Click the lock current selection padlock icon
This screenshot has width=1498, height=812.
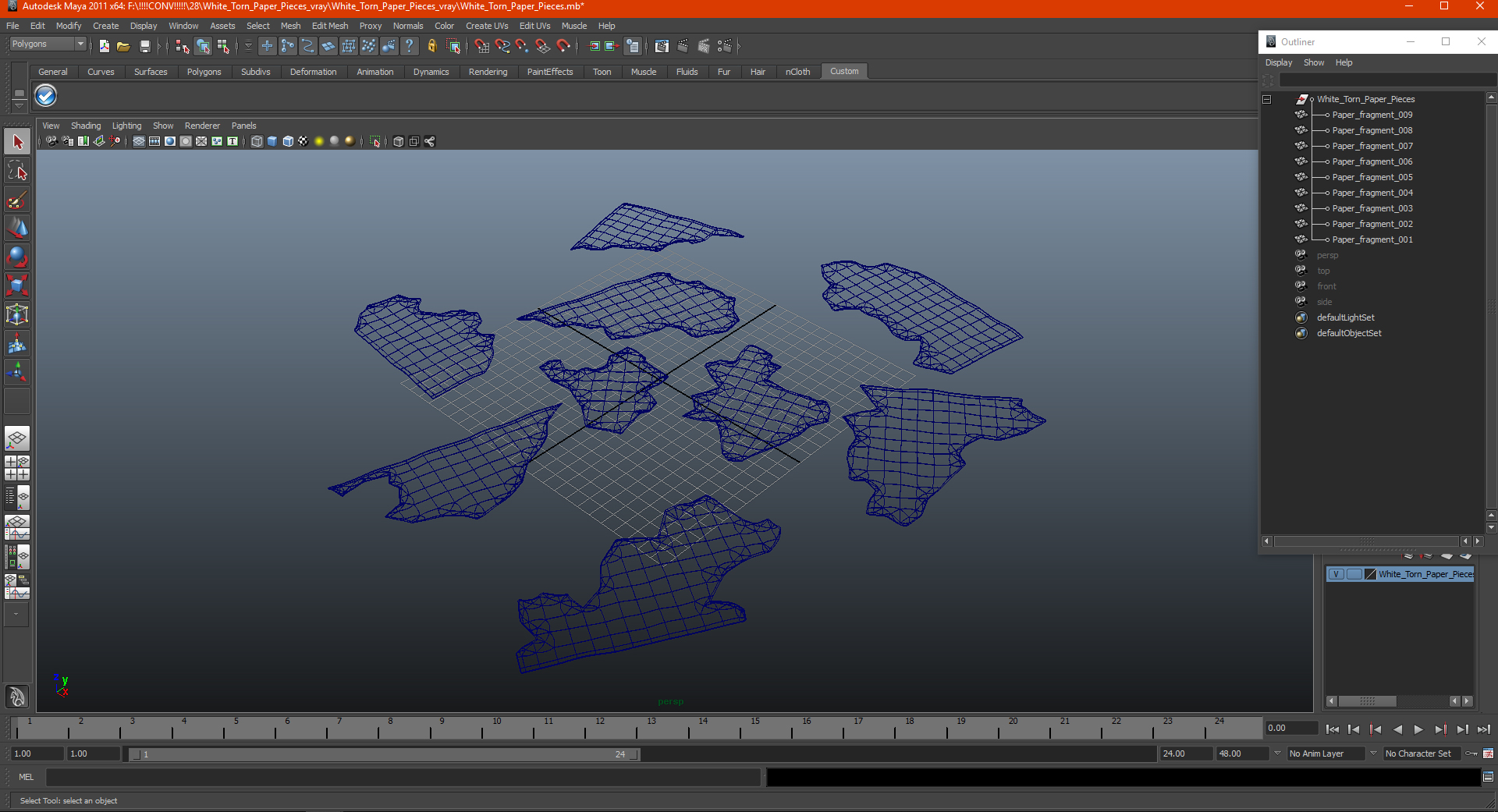tap(432, 47)
